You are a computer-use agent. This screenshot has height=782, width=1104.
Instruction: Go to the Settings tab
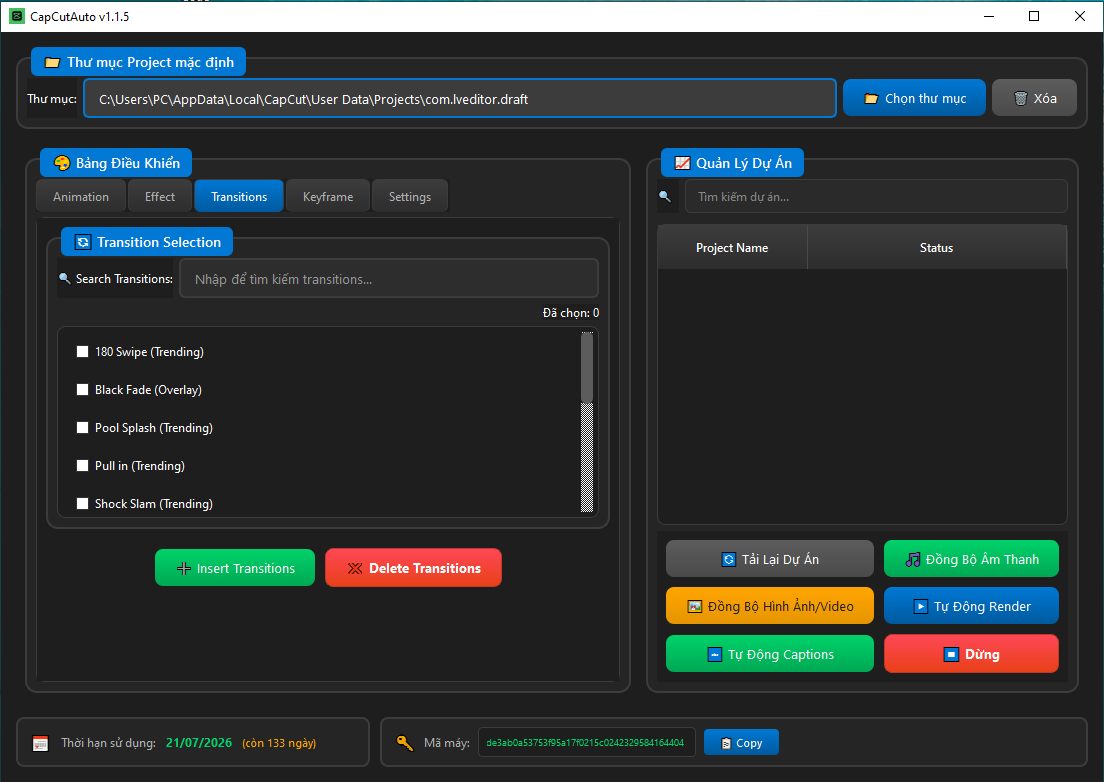(410, 196)
